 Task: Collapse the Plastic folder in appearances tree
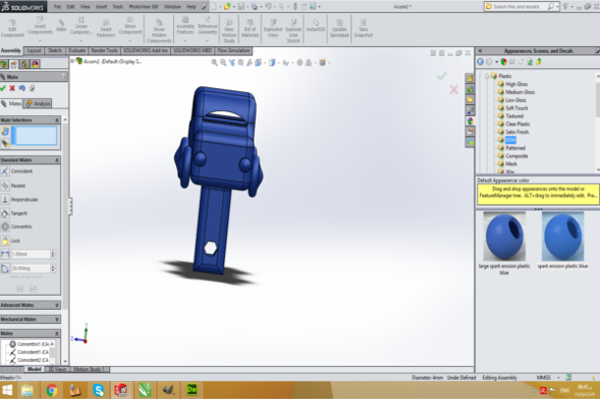point(487,76)
